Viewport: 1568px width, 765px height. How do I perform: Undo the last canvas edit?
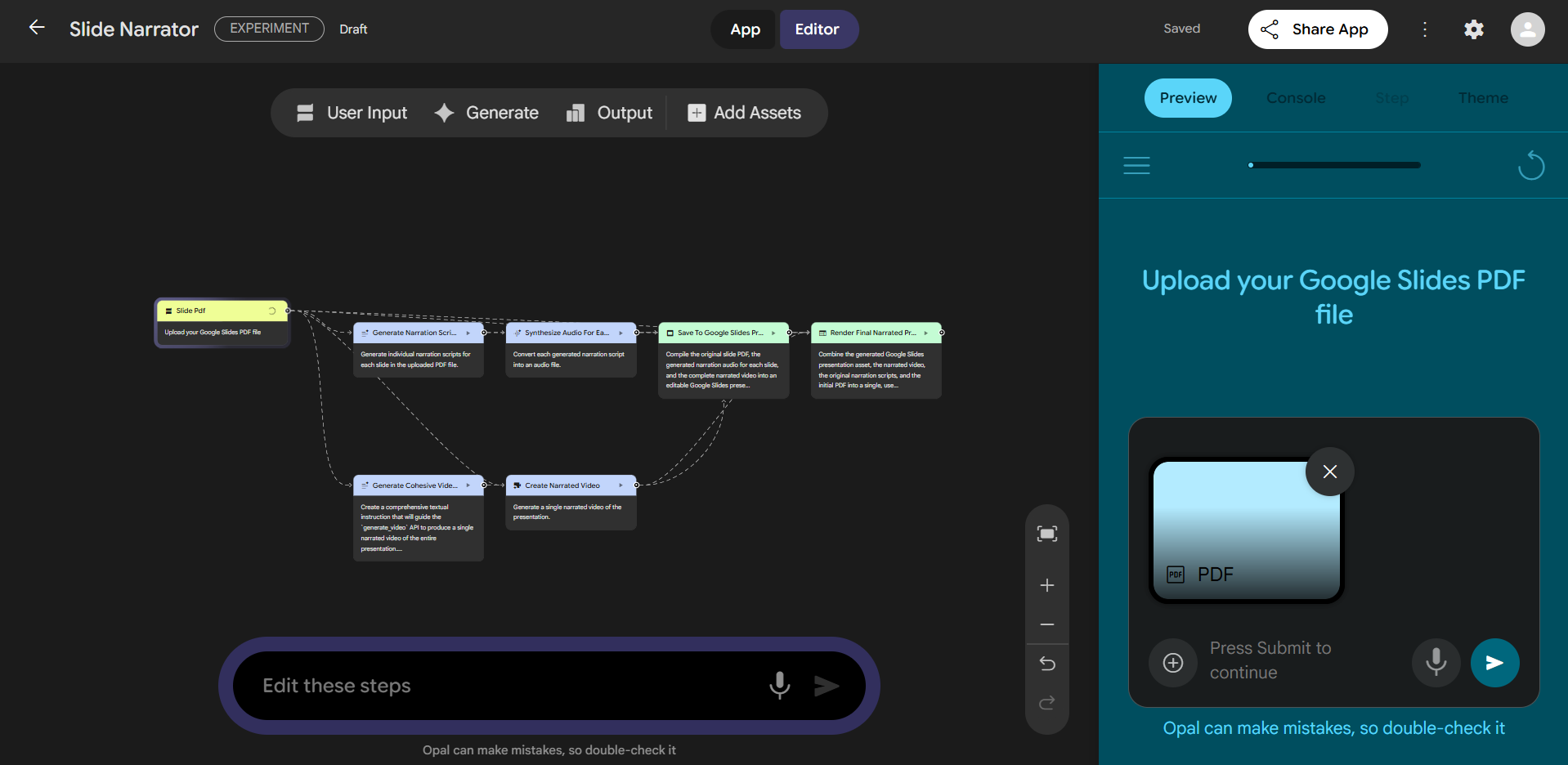(x=1046, y=664)
